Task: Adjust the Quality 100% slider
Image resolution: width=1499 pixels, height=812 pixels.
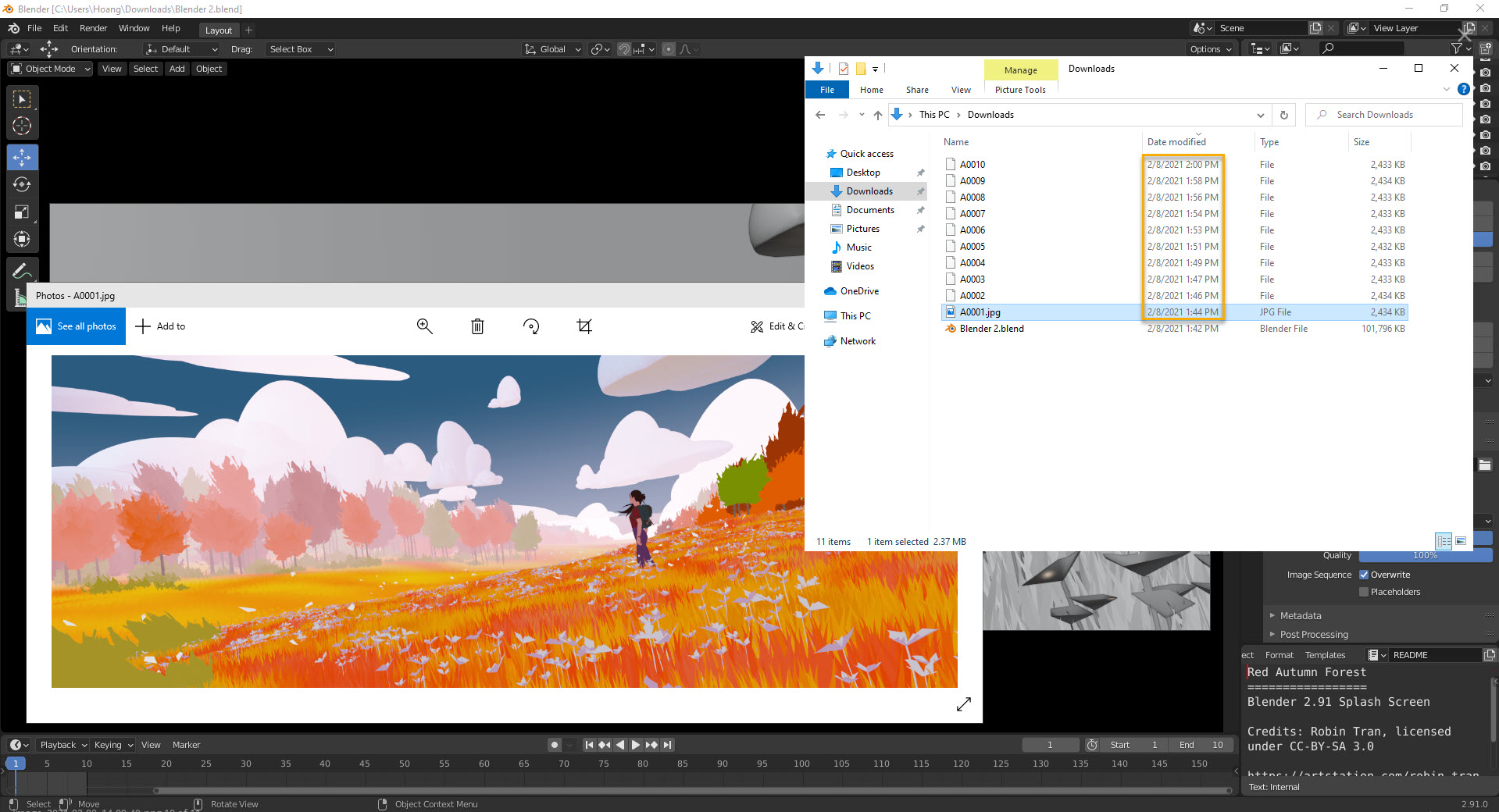Action: 1426,556
